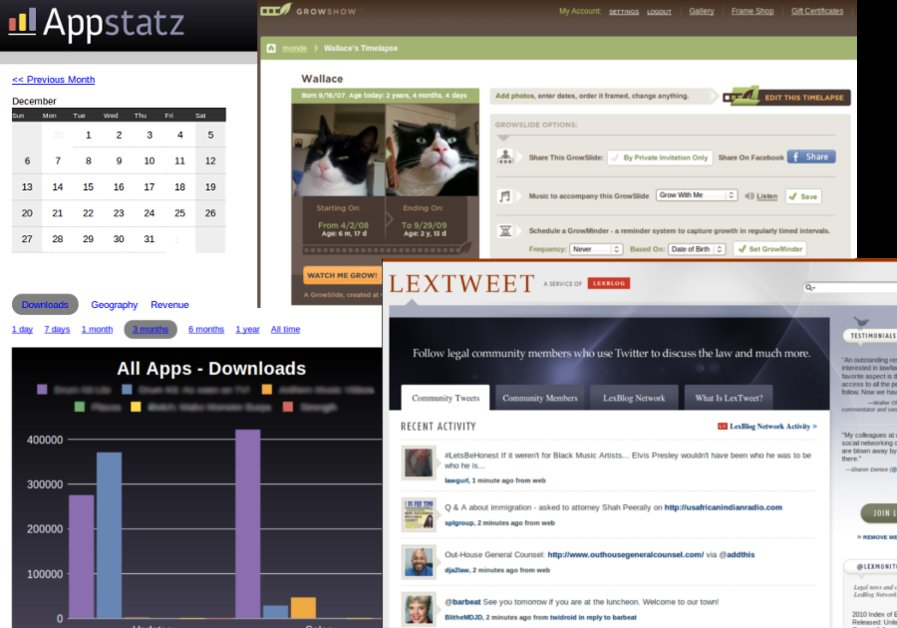
Task: Click Edit This Timelapse button
Action: (x=787, y=97)
